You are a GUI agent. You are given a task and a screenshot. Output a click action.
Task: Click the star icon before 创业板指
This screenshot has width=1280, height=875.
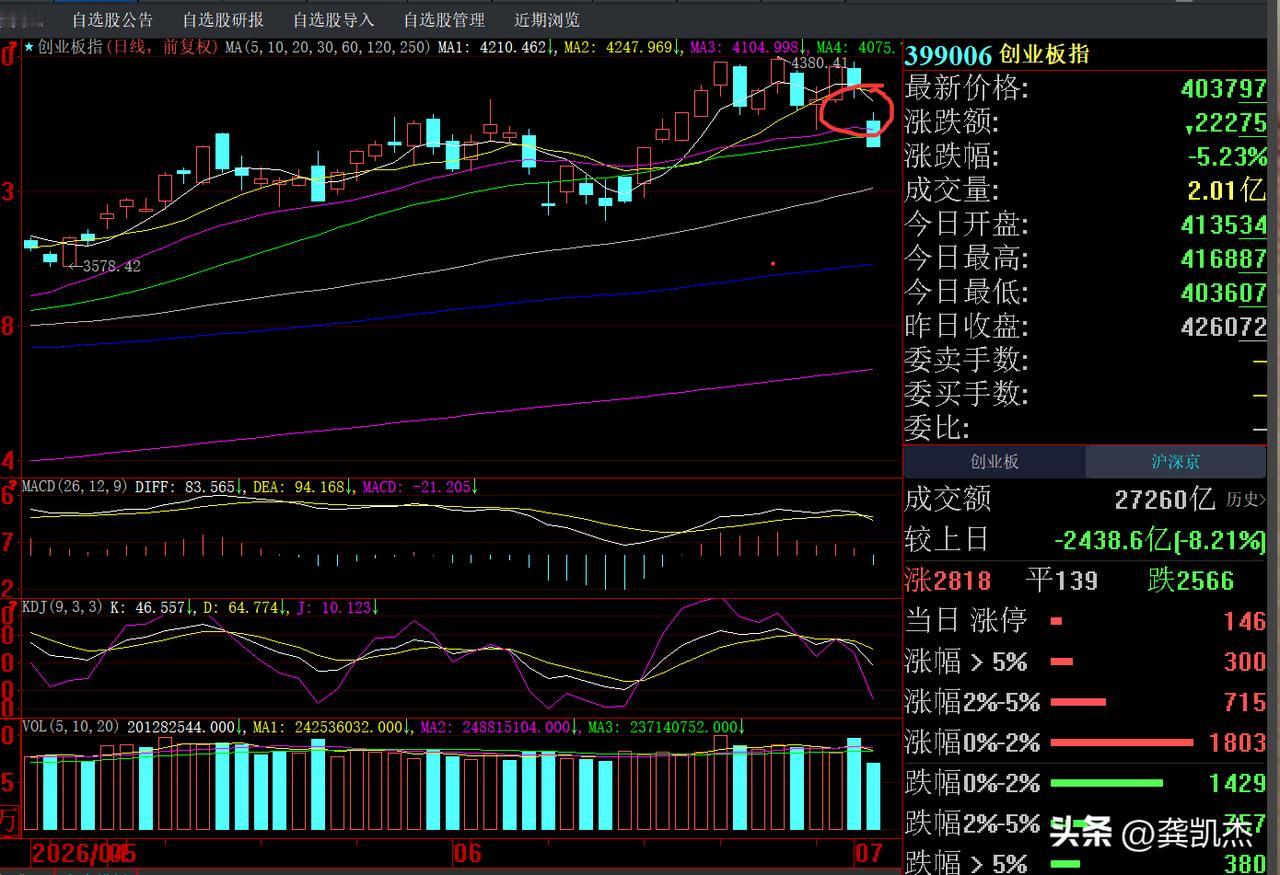point(29,47)
